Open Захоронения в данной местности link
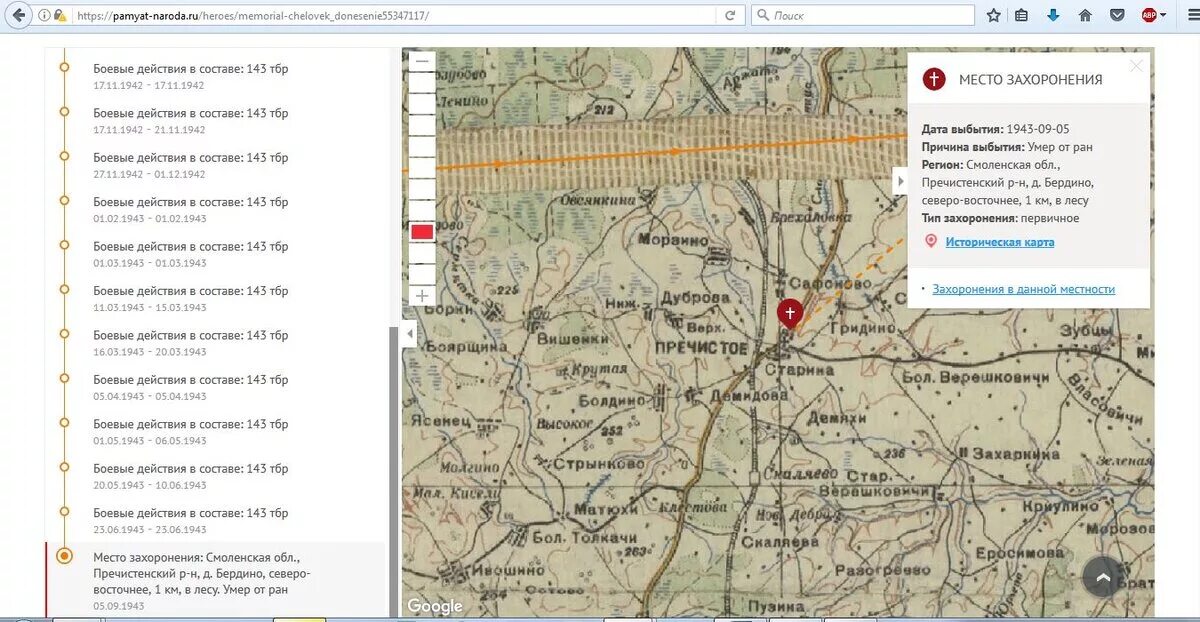This screenshot has height=622, width=1200. click(x=1024, y=289)
